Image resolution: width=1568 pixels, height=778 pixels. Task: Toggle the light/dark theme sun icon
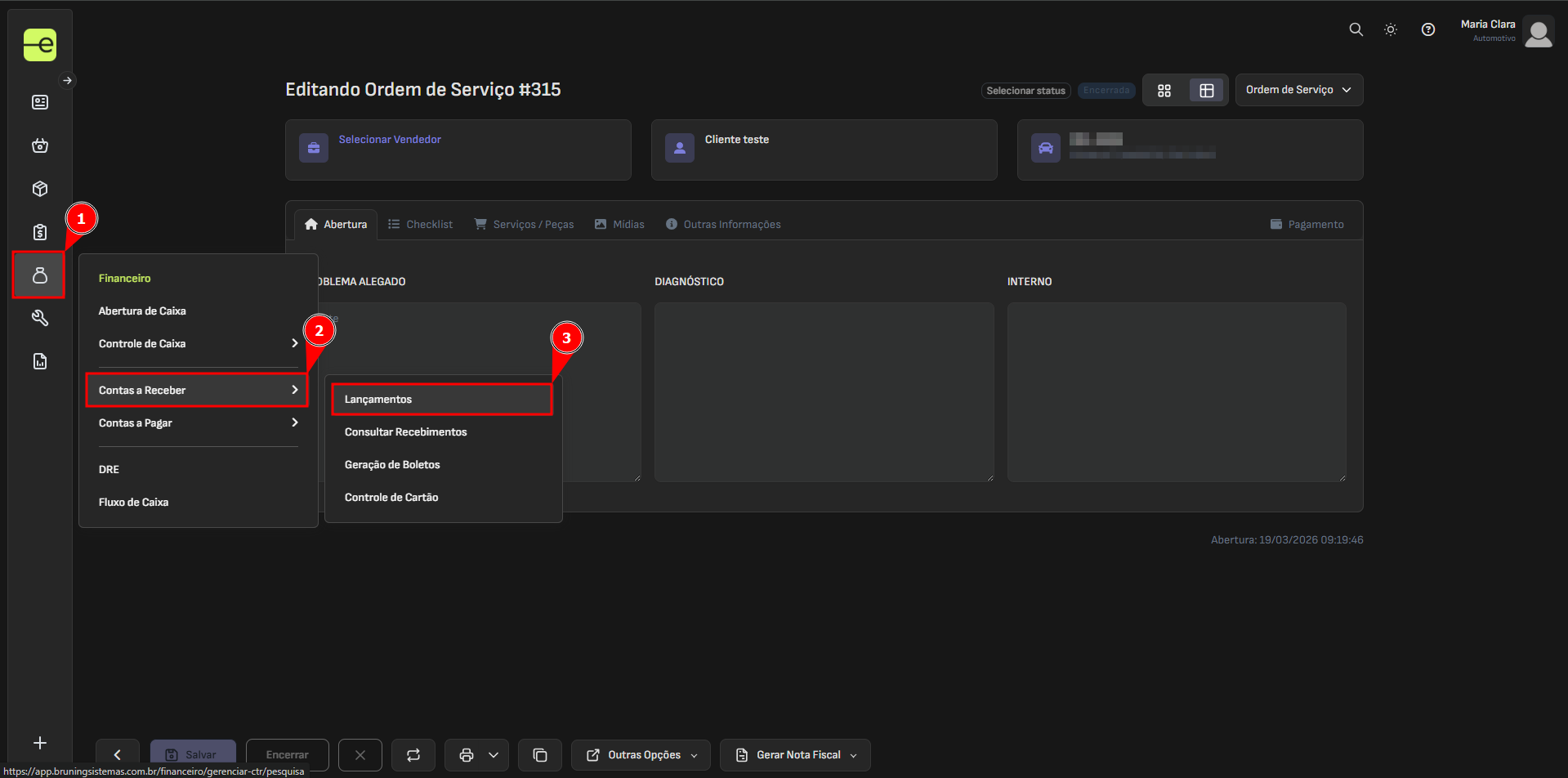[x=1390, y=29]
